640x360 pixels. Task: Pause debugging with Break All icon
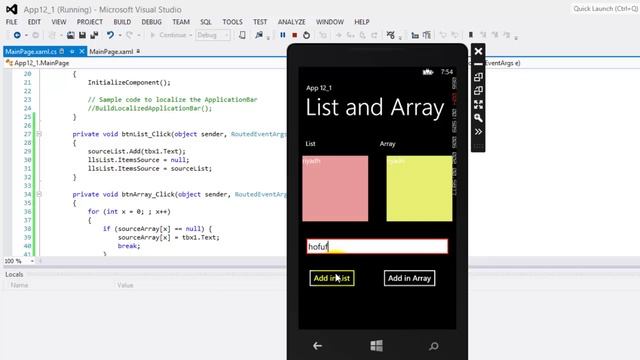[x=282, y=36]
